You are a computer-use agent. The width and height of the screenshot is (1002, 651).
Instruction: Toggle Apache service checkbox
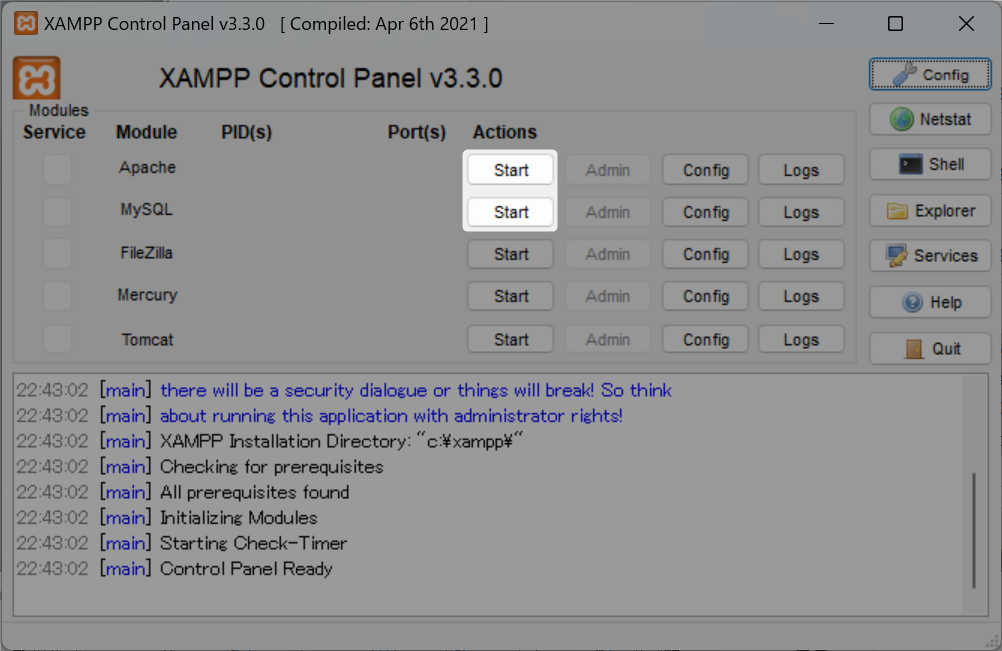pos(57,169)
